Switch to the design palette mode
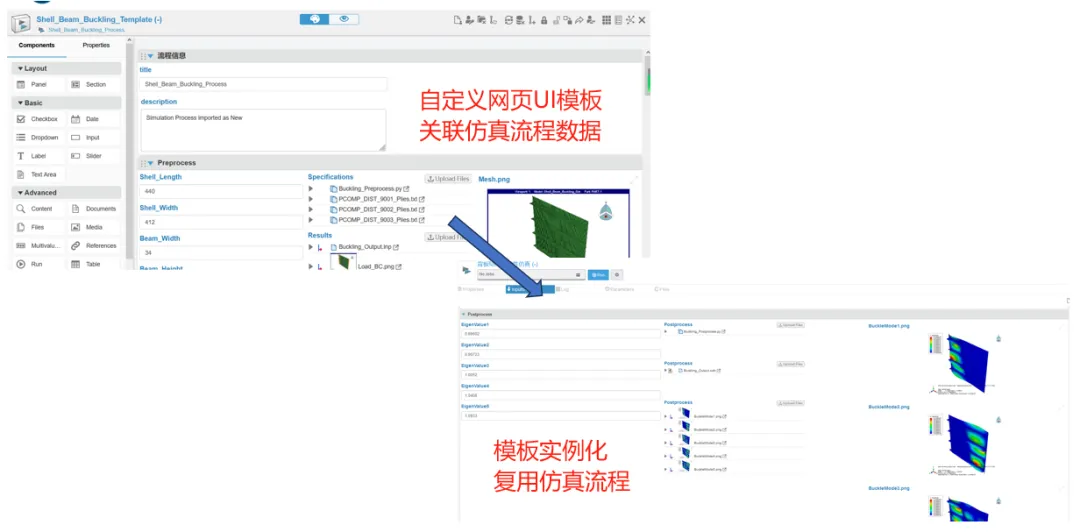Image resolution: width=1080 pixels, height=532 pixels. 314,19
